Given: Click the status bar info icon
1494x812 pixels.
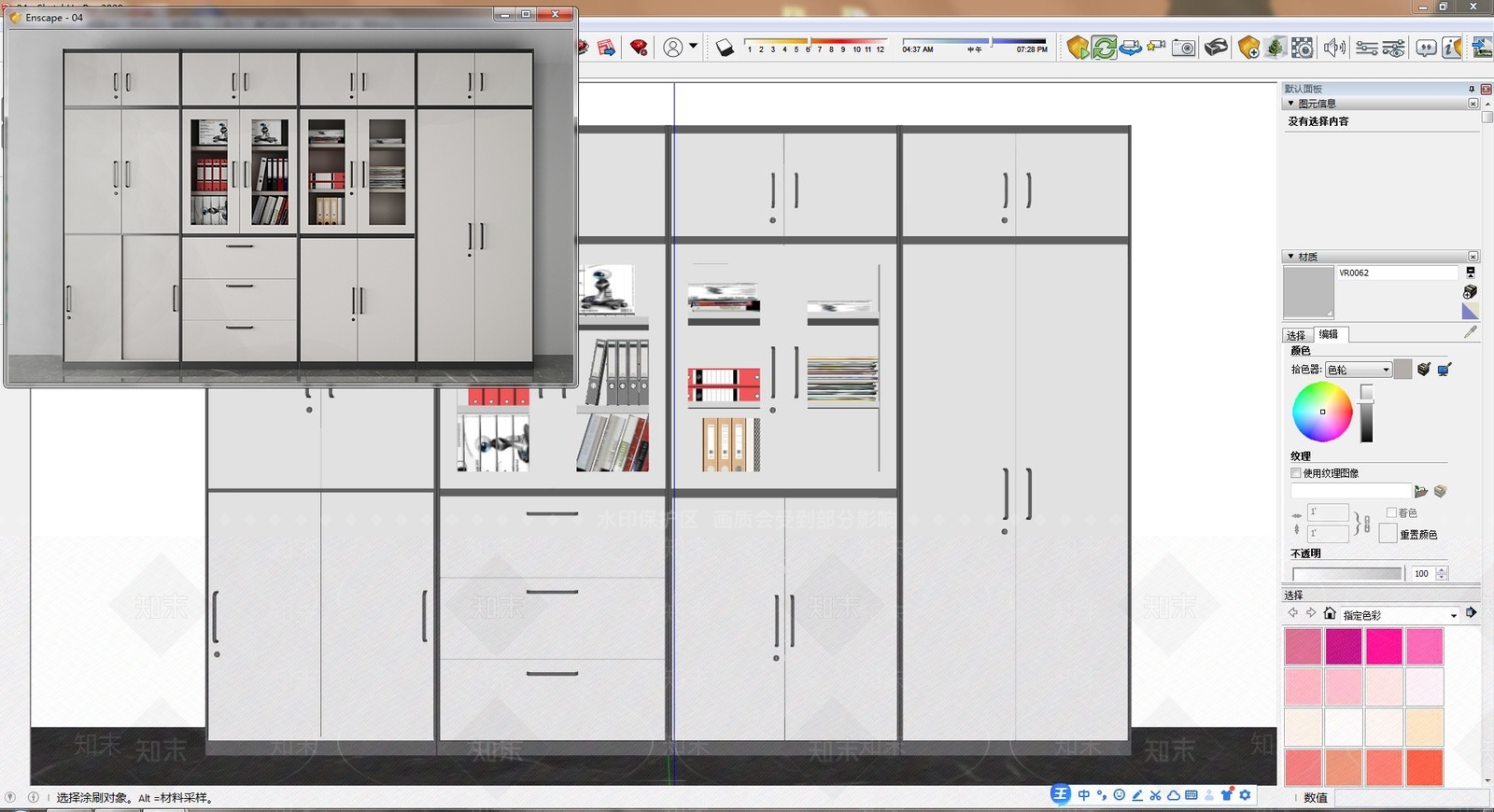Looking at the screenshot, I should [34, 797].
